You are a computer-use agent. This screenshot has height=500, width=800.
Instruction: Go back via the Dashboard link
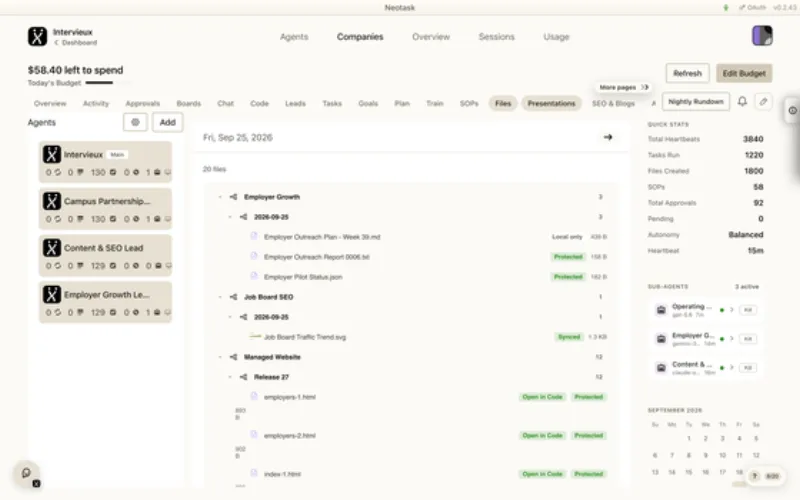coord(76,43)
